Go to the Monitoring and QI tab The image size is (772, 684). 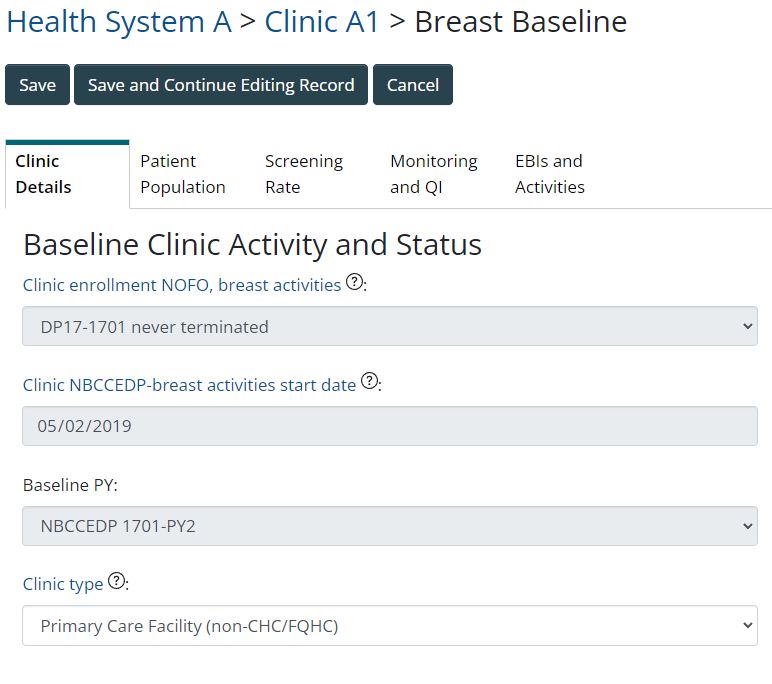[x=433, y=174]
